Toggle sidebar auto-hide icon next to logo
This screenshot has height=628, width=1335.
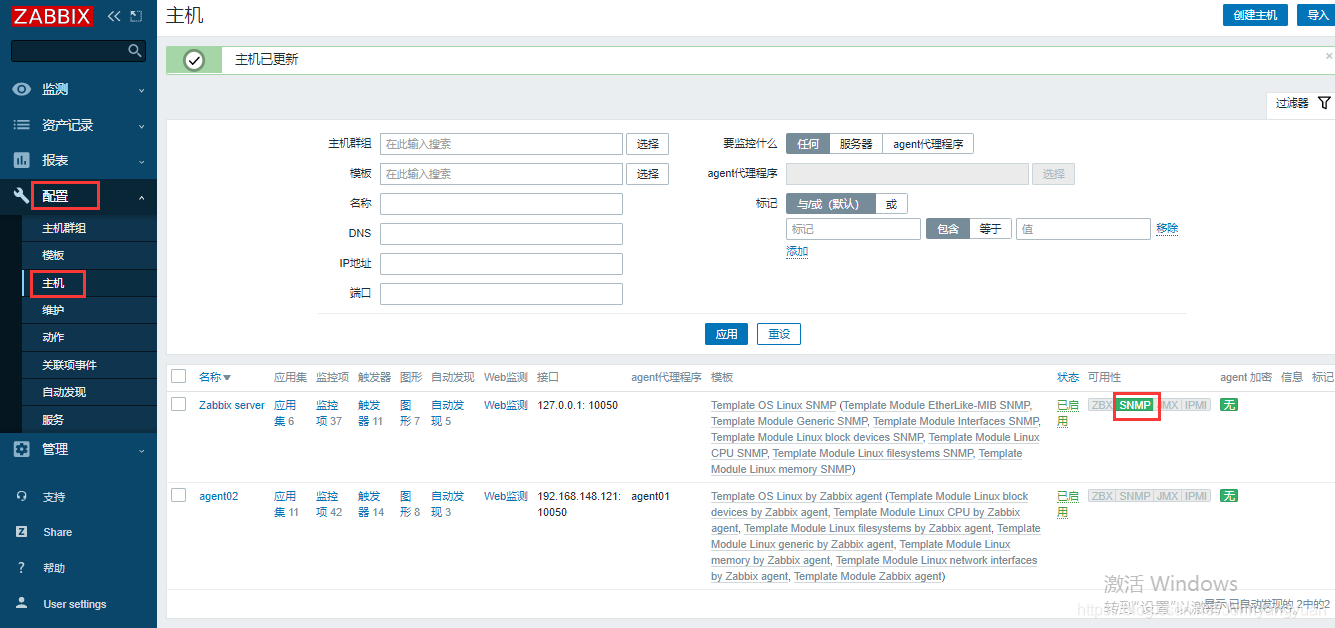[x=136, y=16]
